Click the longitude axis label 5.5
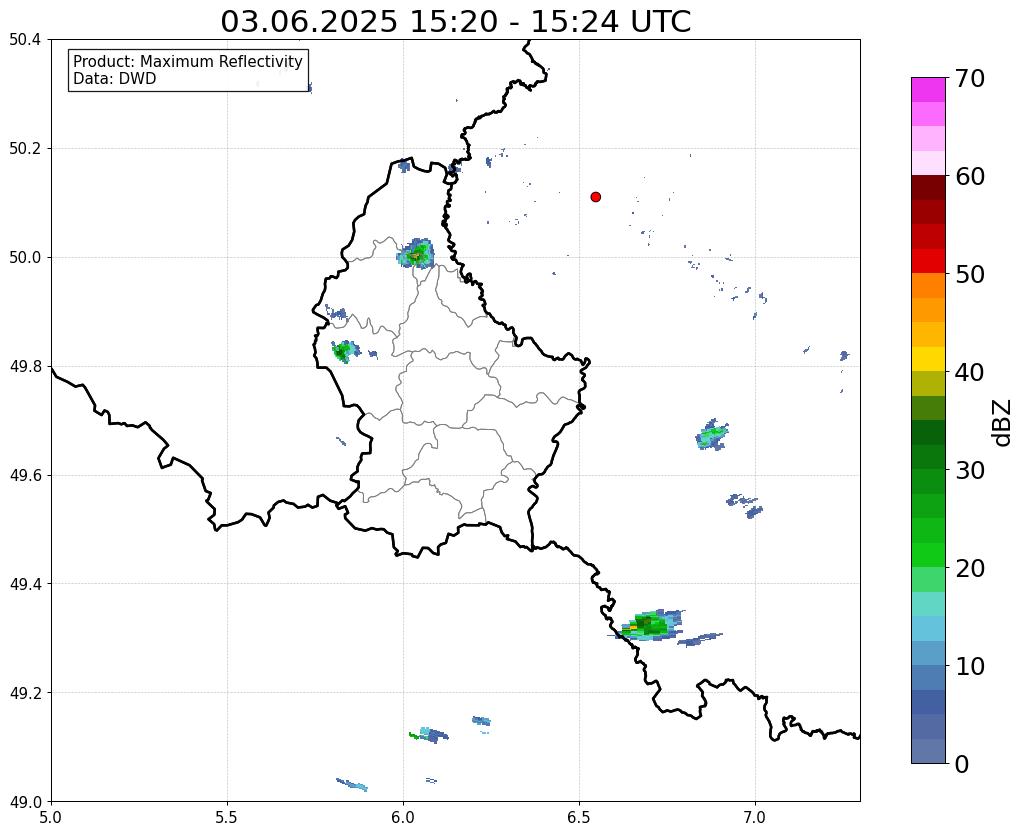This screenshot has height=834, width=1023. pos(227,817)
